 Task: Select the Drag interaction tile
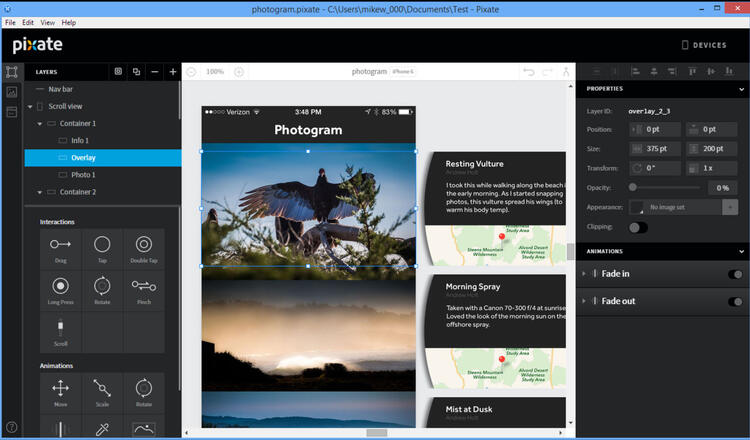(x=60, y=249)
